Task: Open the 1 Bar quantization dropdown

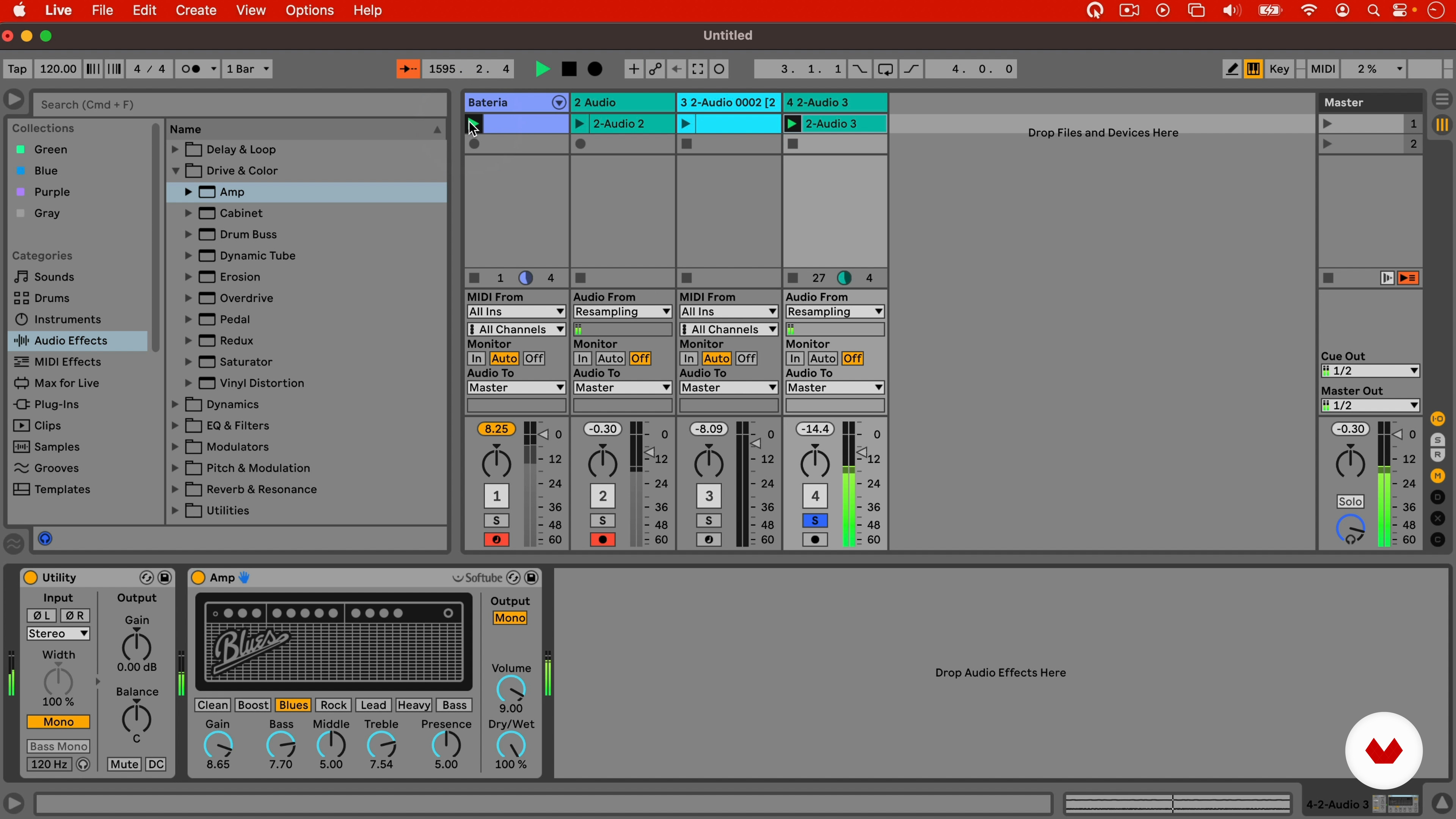Action: point(248,69)
